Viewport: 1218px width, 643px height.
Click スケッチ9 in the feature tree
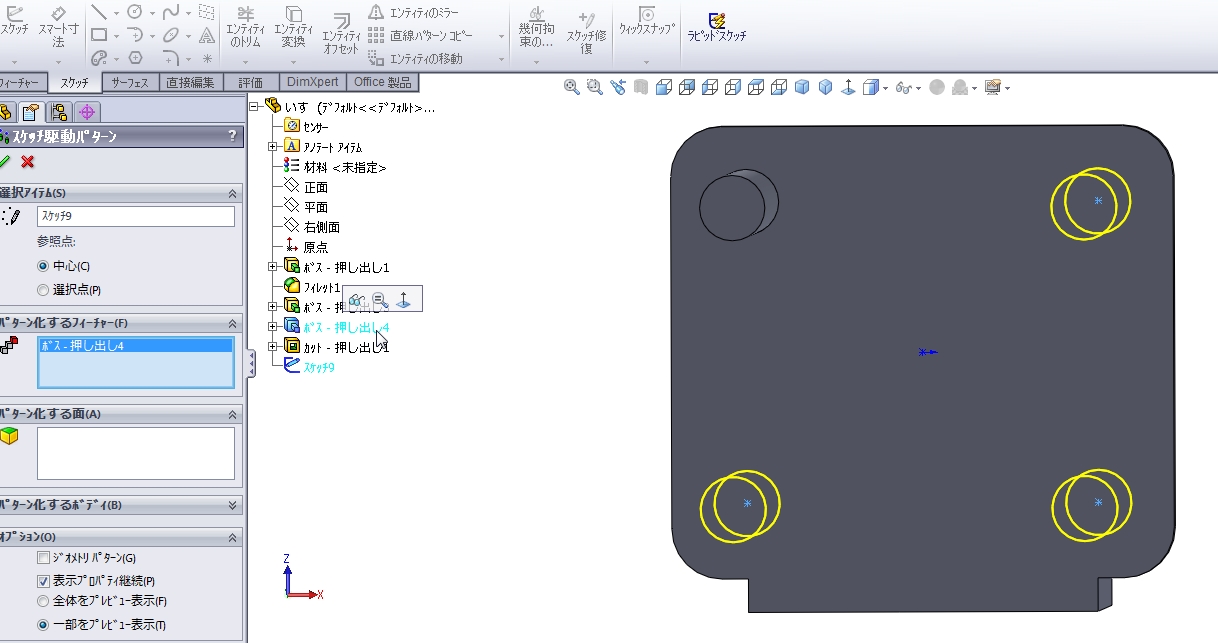[x=318, y=367]
